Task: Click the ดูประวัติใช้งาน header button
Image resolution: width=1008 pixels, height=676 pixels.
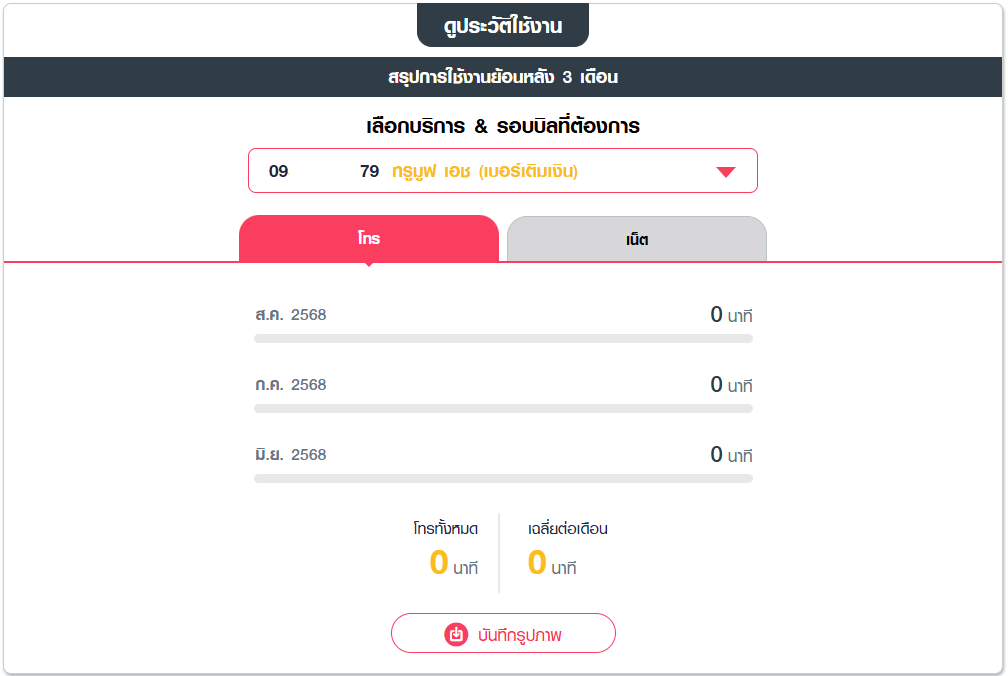Action: pyautogui.click(x=503, y=26)
